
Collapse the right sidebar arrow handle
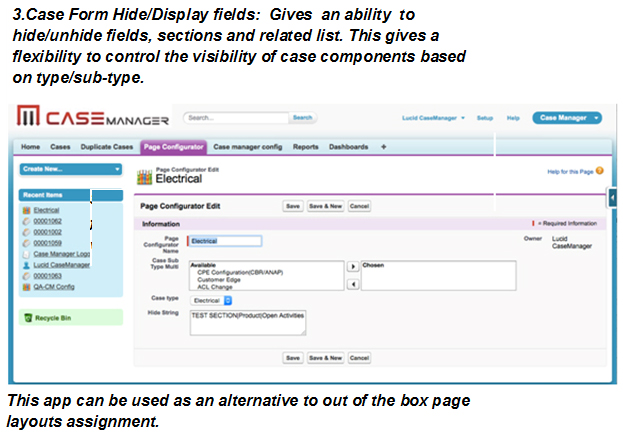click(x=612, y=198)
